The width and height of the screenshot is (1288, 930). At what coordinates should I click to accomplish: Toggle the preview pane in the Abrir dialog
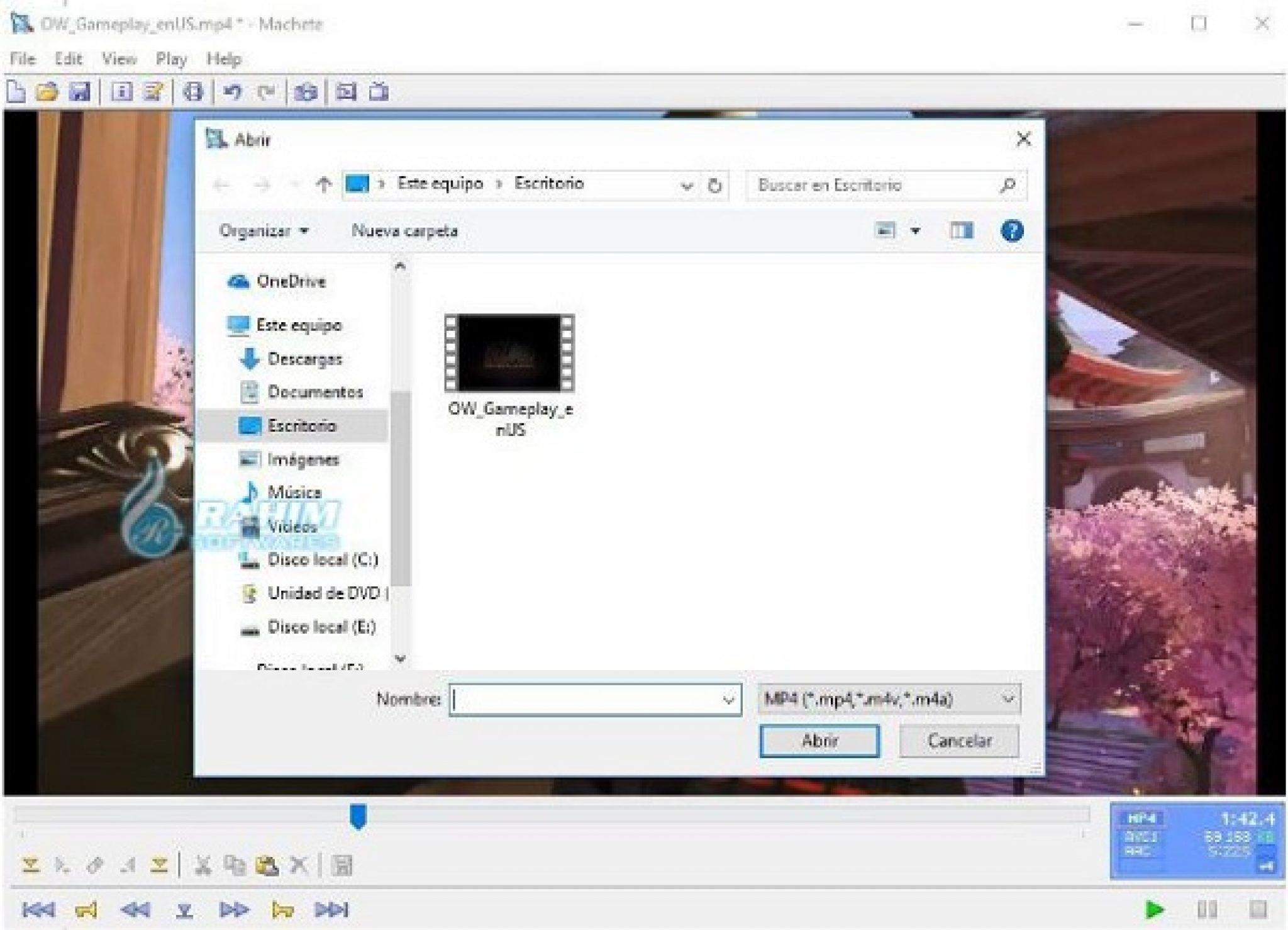pos(962,231)
